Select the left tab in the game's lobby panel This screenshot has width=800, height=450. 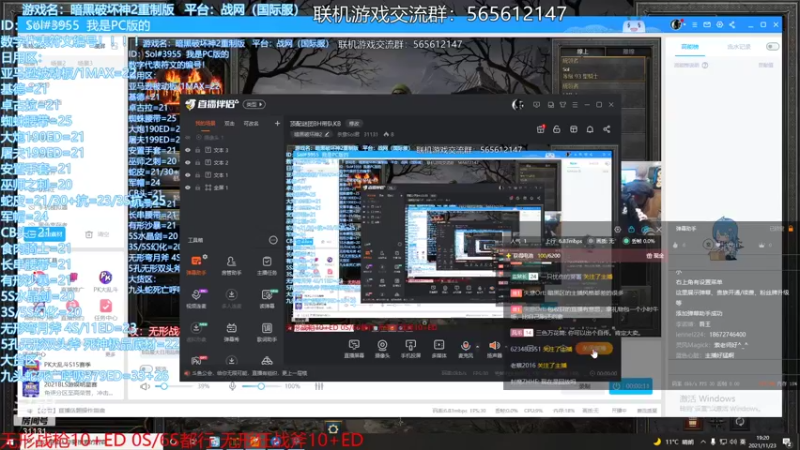[x=582, y=52]
